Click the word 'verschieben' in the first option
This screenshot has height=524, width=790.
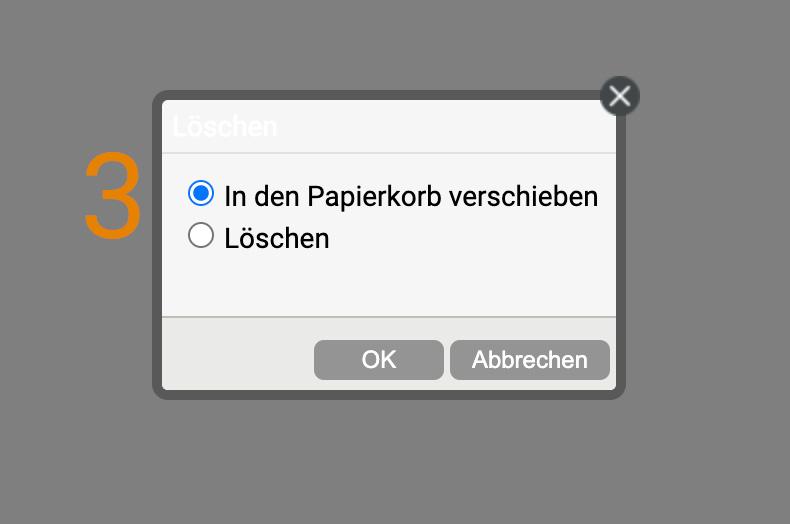523,196
